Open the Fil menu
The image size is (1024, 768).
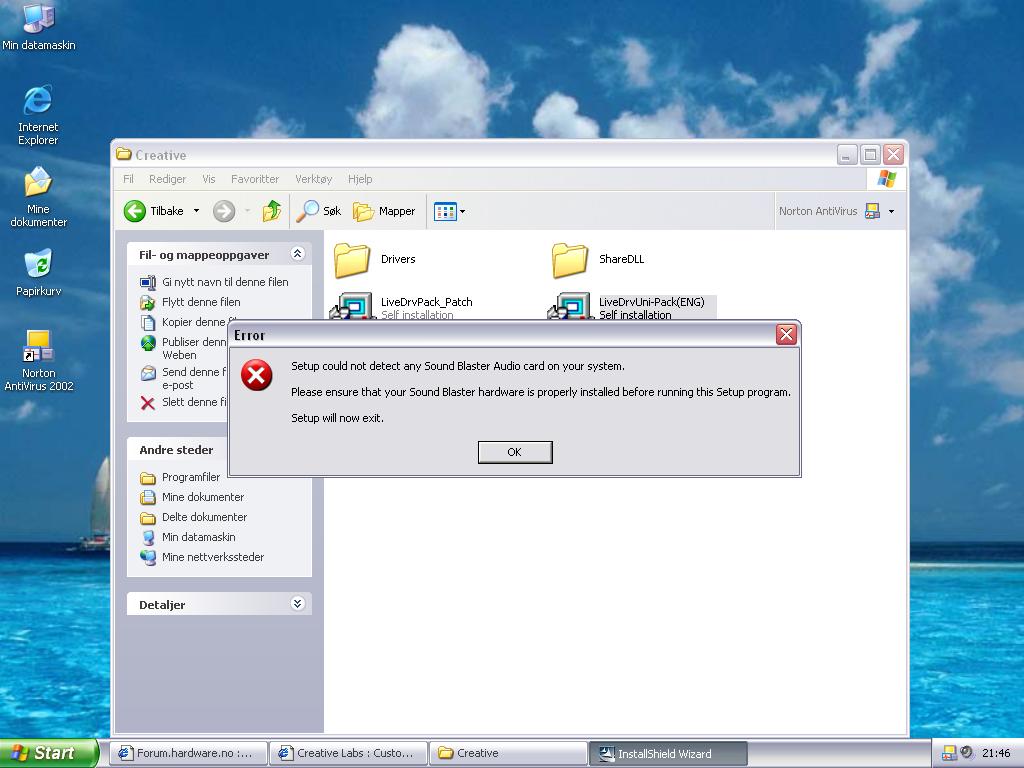coord(128,179)
